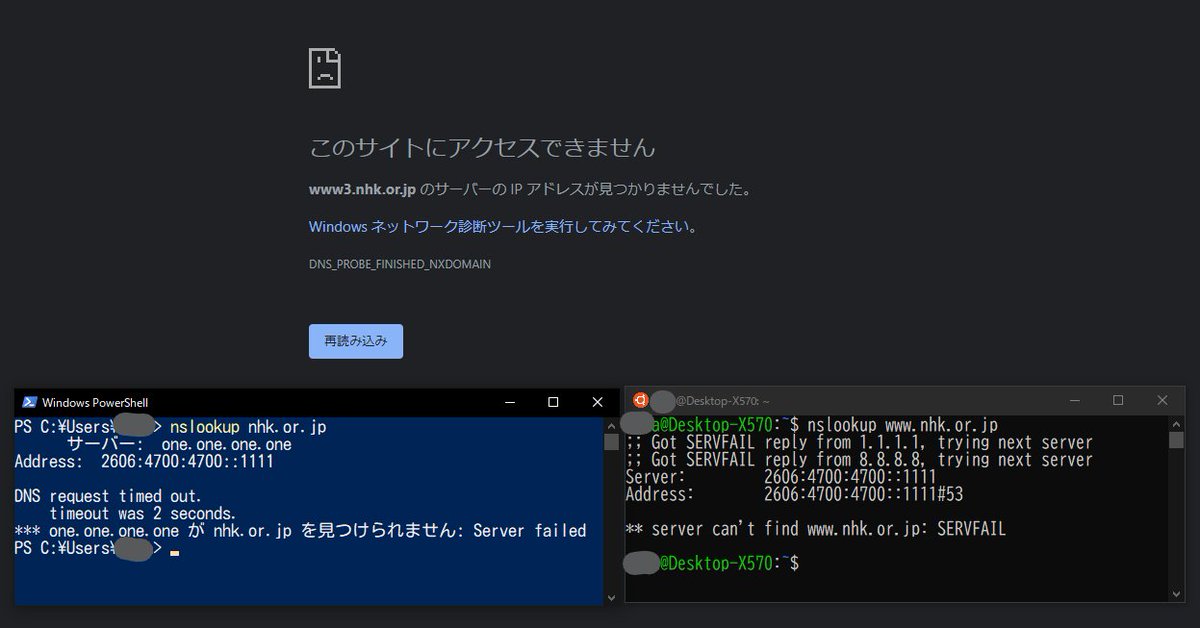The width and height of the screenshot is (1200, 628).
Task: Click 'nslookup www.nhk.or.jp' command in Ubuntu terminal
Action: click(902, 425)
